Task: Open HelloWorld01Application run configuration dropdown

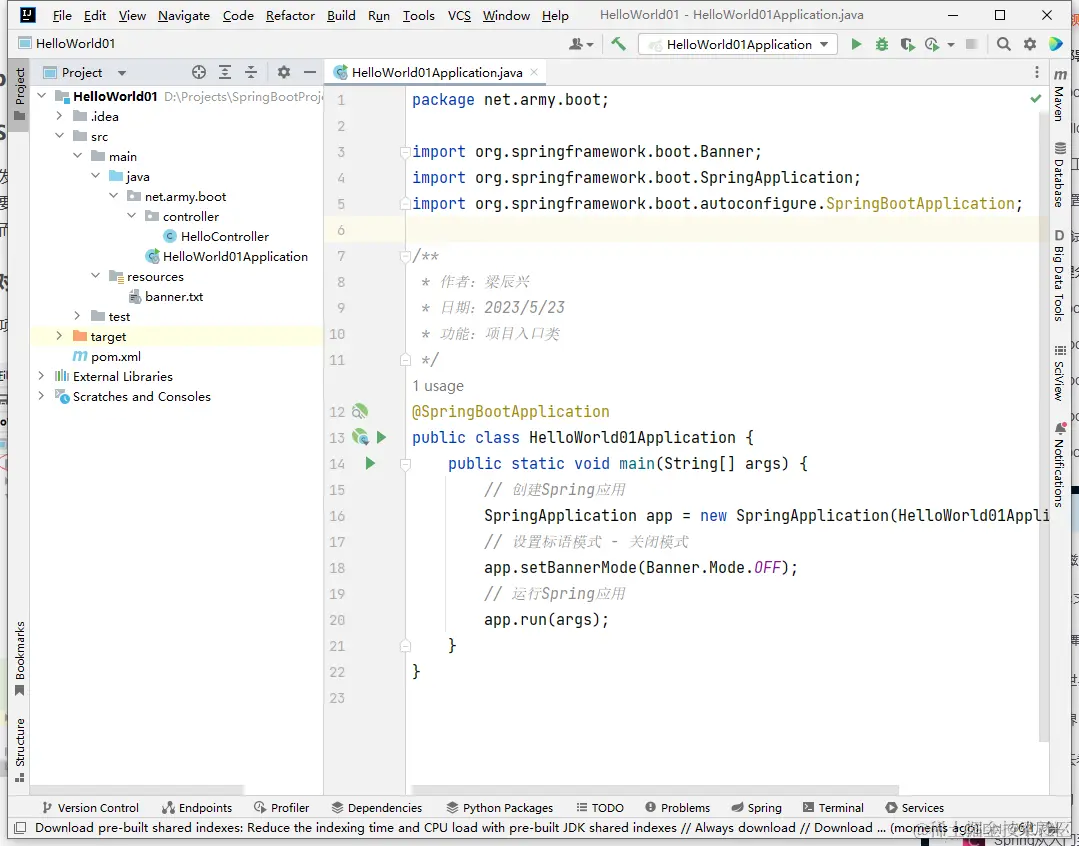Action: click(x=738, y=44)
